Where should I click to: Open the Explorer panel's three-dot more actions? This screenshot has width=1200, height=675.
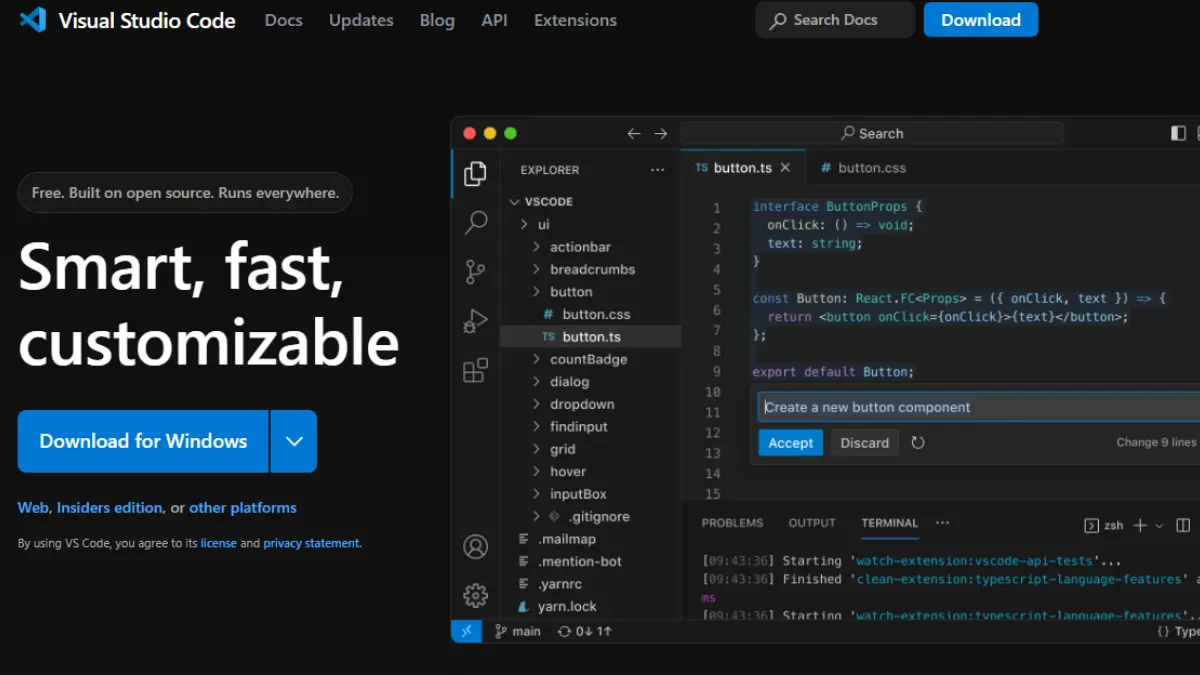click(x=657, y=170)
